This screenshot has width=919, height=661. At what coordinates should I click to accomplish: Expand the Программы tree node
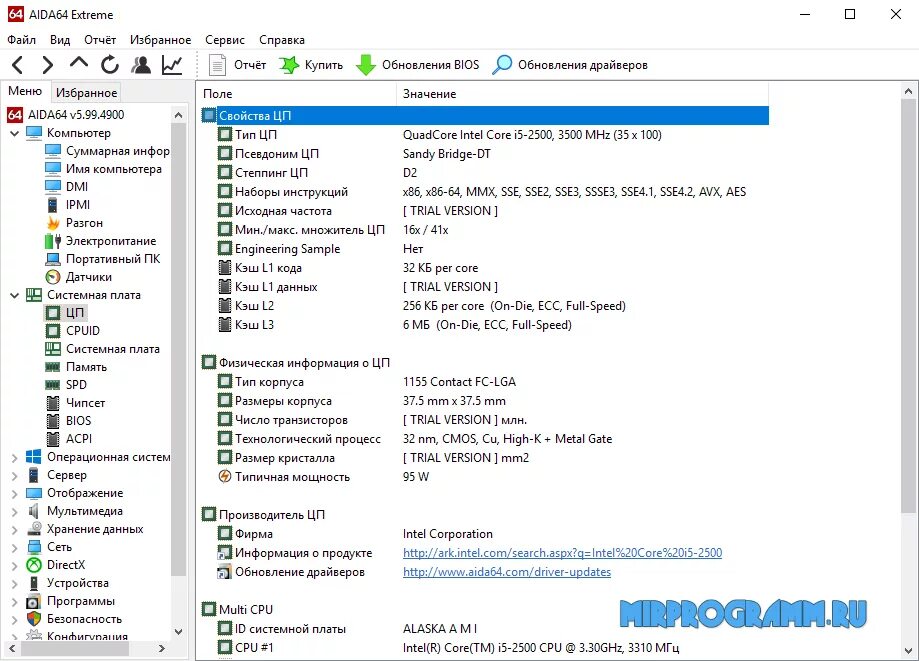tap(15, 601)
